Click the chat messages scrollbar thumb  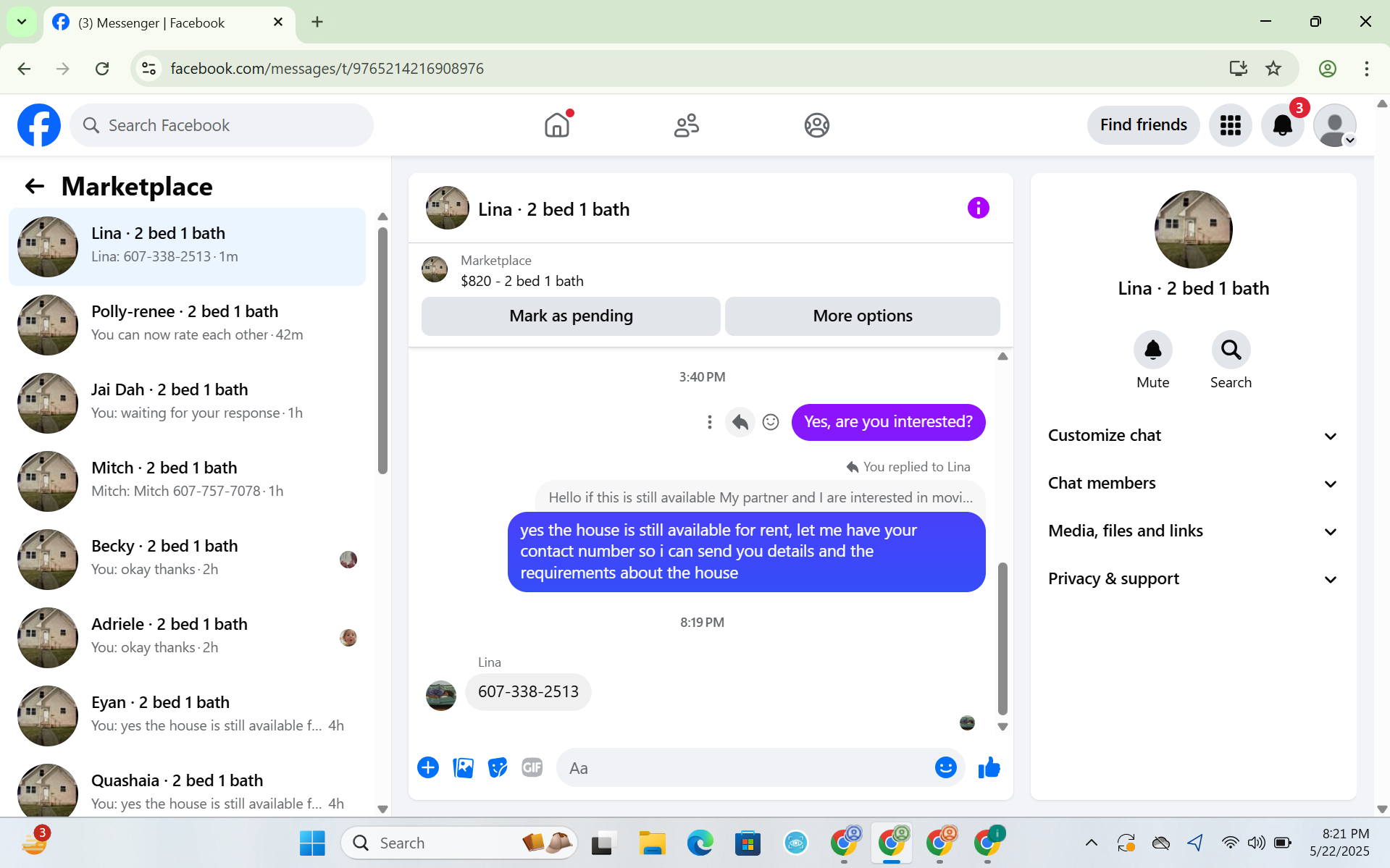(x=1002, y=639)
